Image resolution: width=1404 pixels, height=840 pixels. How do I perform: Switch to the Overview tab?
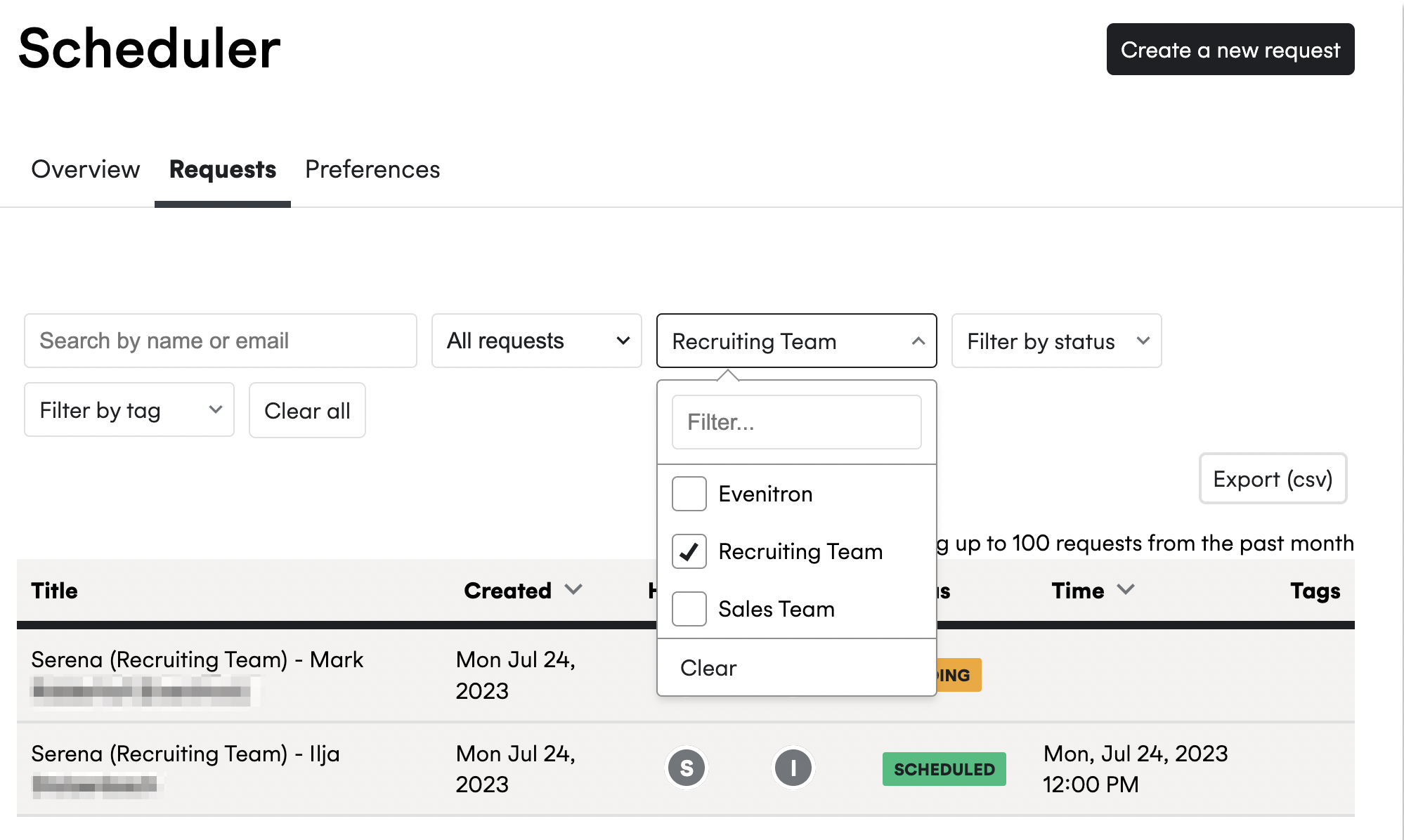(86, 169)
